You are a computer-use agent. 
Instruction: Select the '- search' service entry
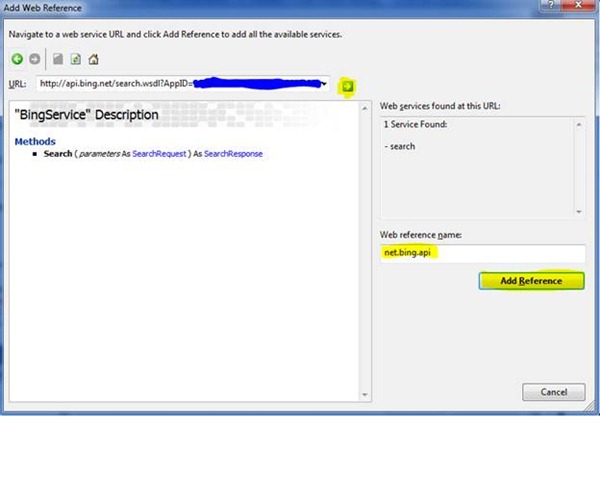pyautogui.click(x=399, y=146)
